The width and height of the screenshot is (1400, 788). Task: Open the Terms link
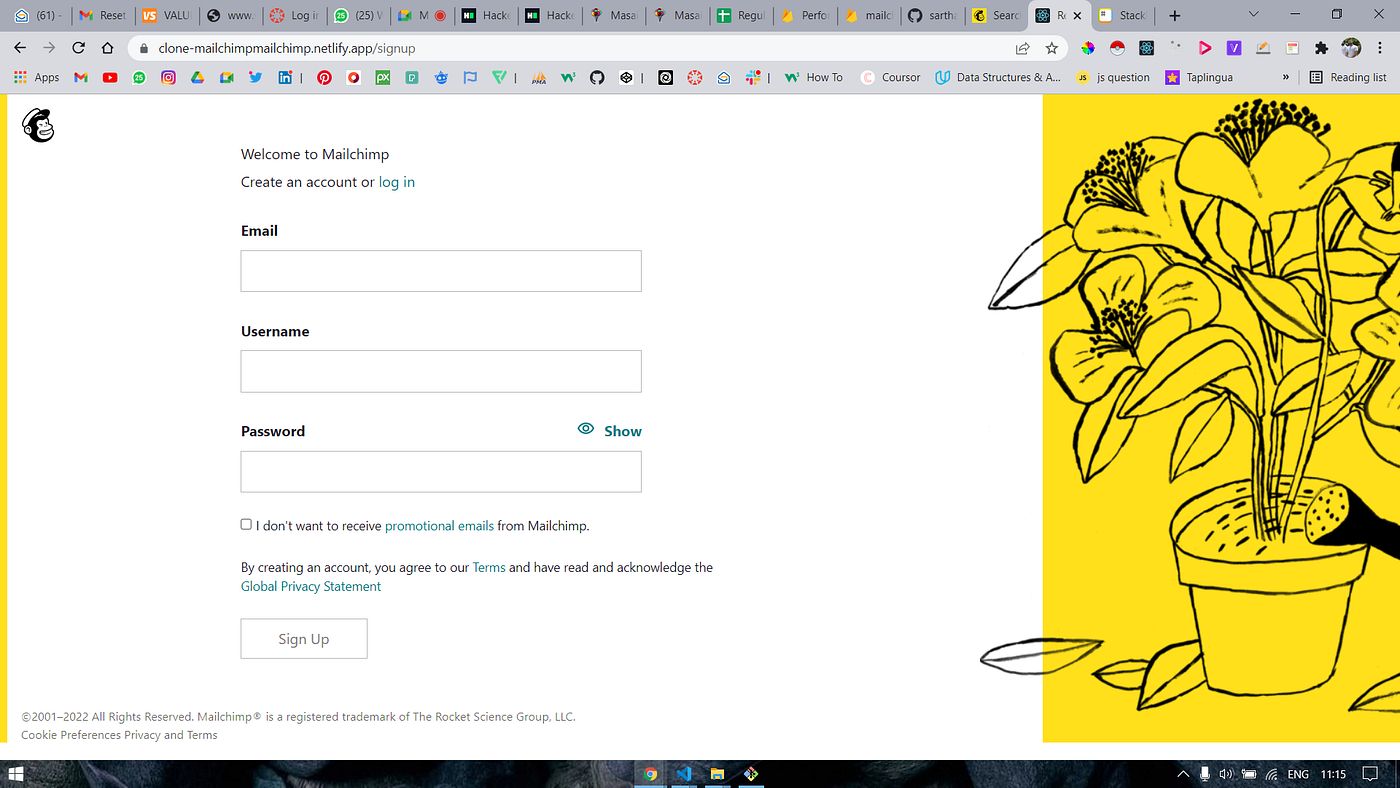(489, 567)
